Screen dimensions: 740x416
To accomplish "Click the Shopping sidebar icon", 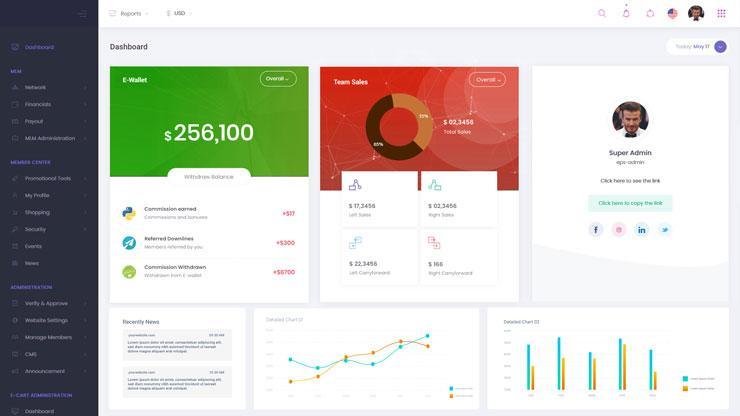I will (15, 212).
